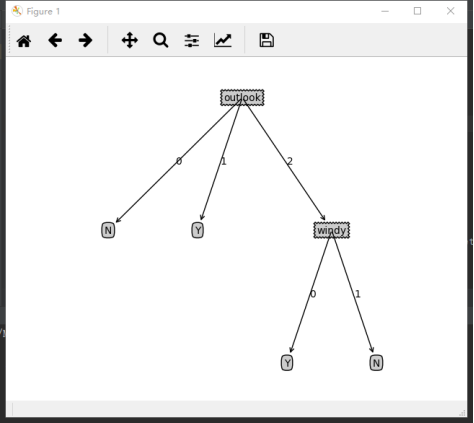The image size is (474, 423).
Task: Go back to the previous view
Action: [x=55, y=41]
